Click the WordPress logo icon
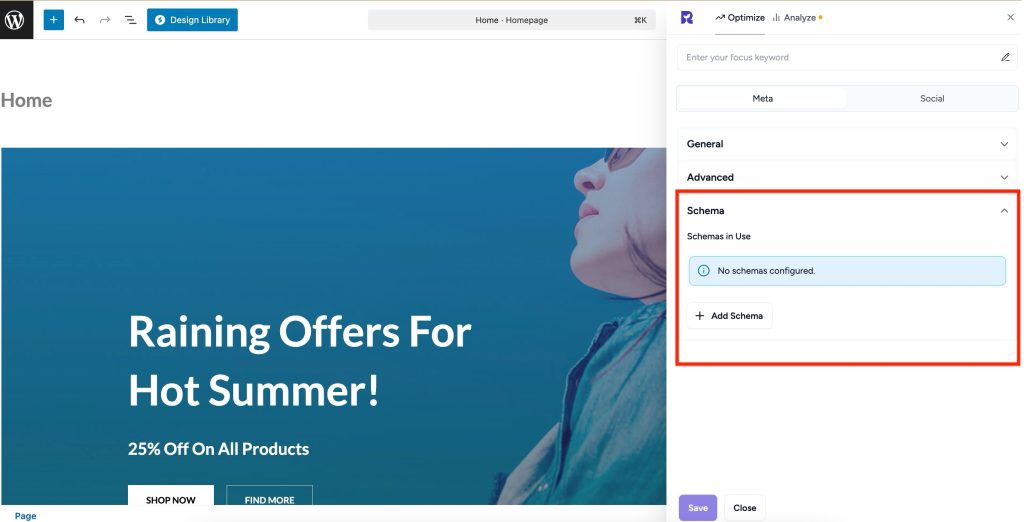1024x522 pixels. 16,20
